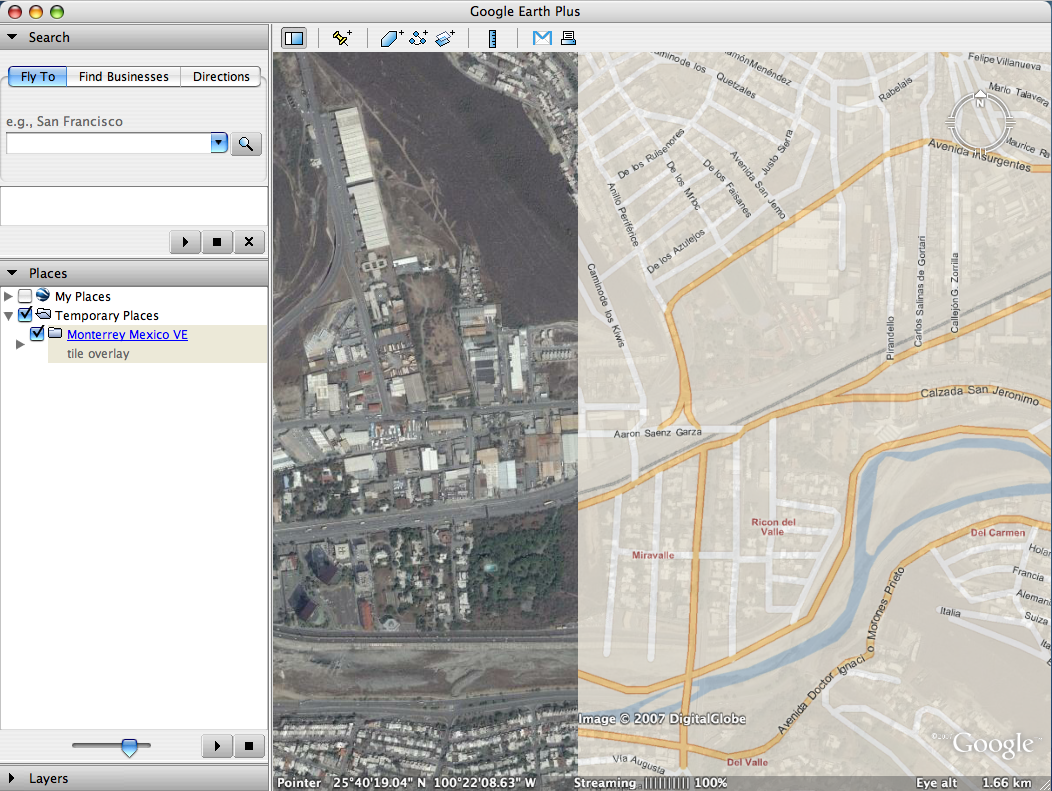Select the My Places tree item label
Screen dimensions: 1052x791
point(83,297)
